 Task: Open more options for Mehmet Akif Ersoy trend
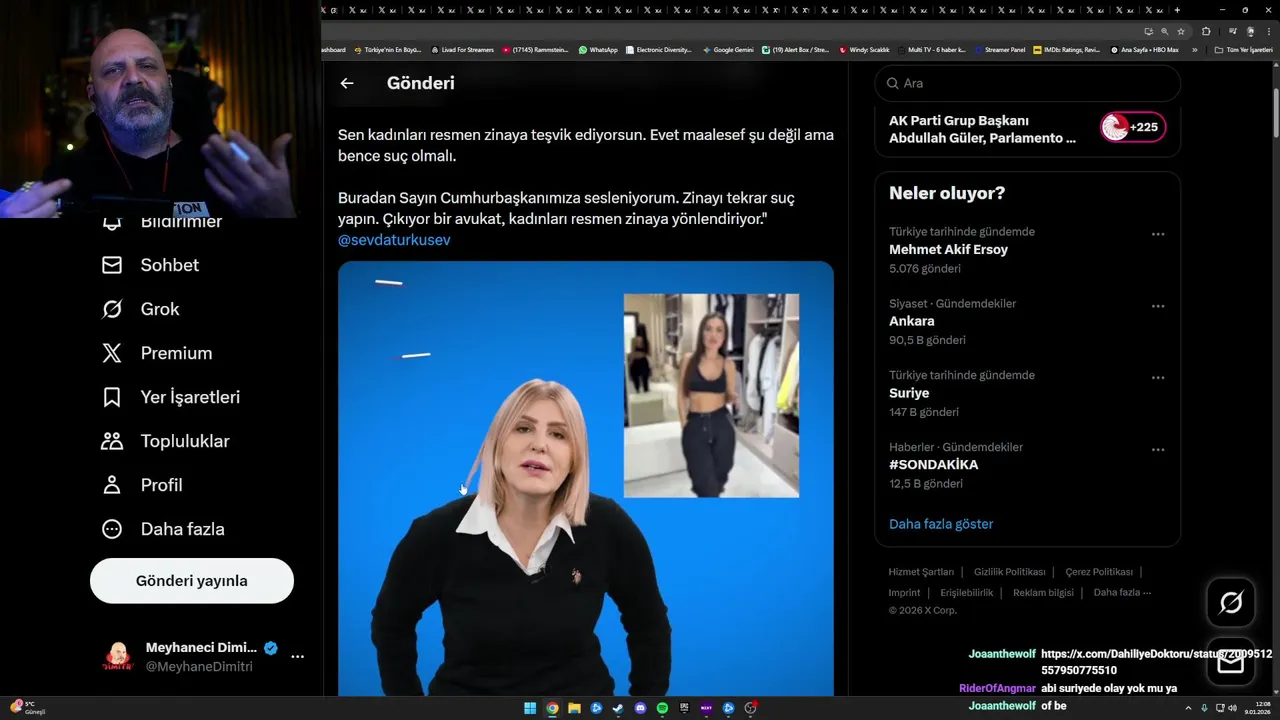point(1158,234)
